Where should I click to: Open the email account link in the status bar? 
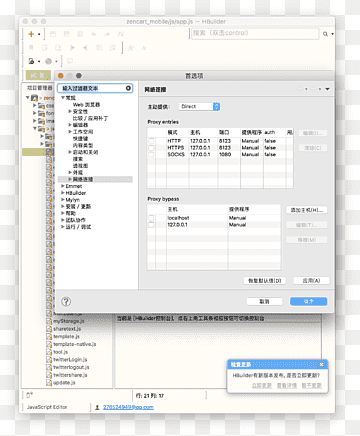pyautogui.click(x=128, y=407)
